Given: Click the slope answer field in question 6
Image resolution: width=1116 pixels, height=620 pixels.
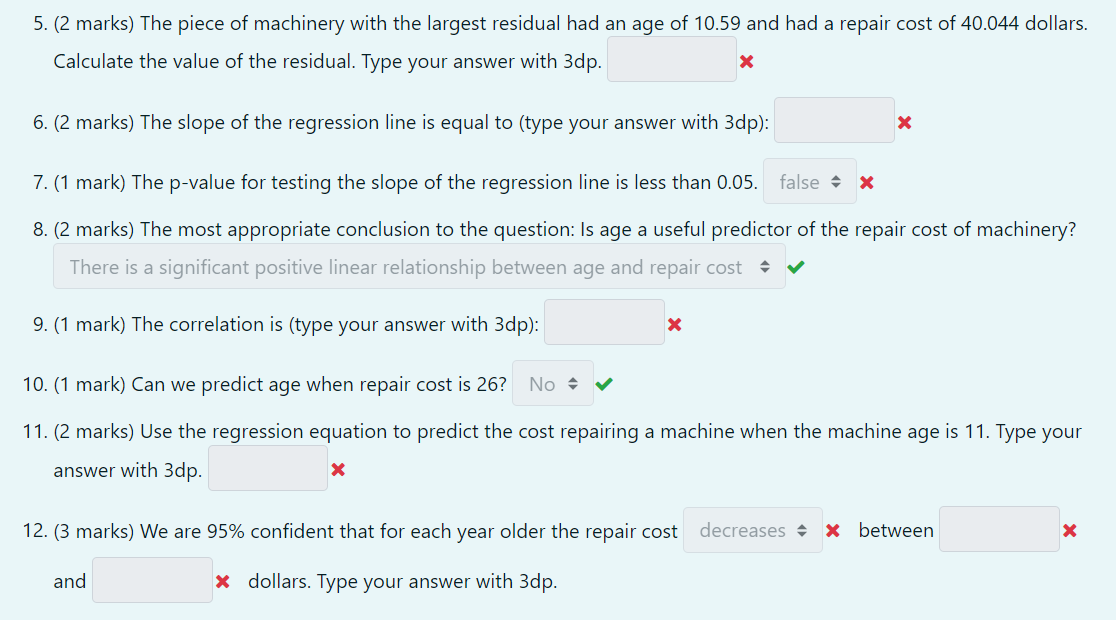Looking at the screenshot, I should point(834,120).
